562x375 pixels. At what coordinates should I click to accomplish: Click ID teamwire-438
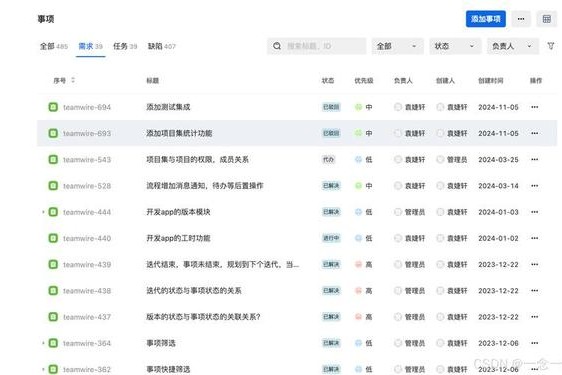(x=87, y=290)
